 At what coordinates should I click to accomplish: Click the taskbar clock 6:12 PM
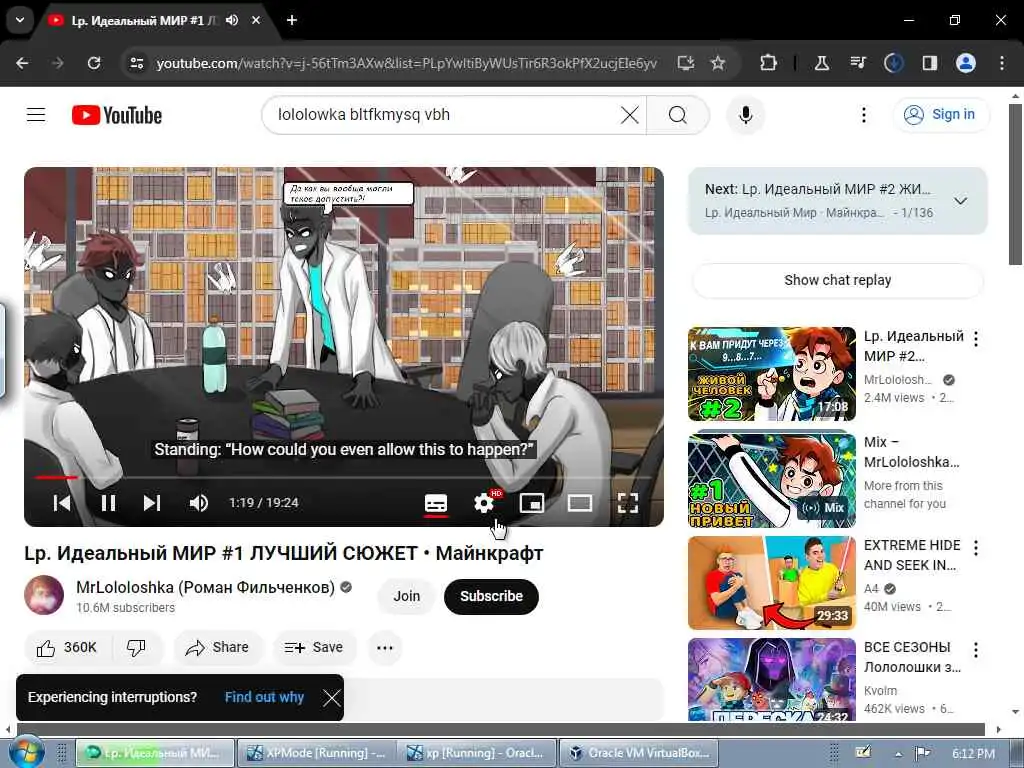[x=973, y=754]
